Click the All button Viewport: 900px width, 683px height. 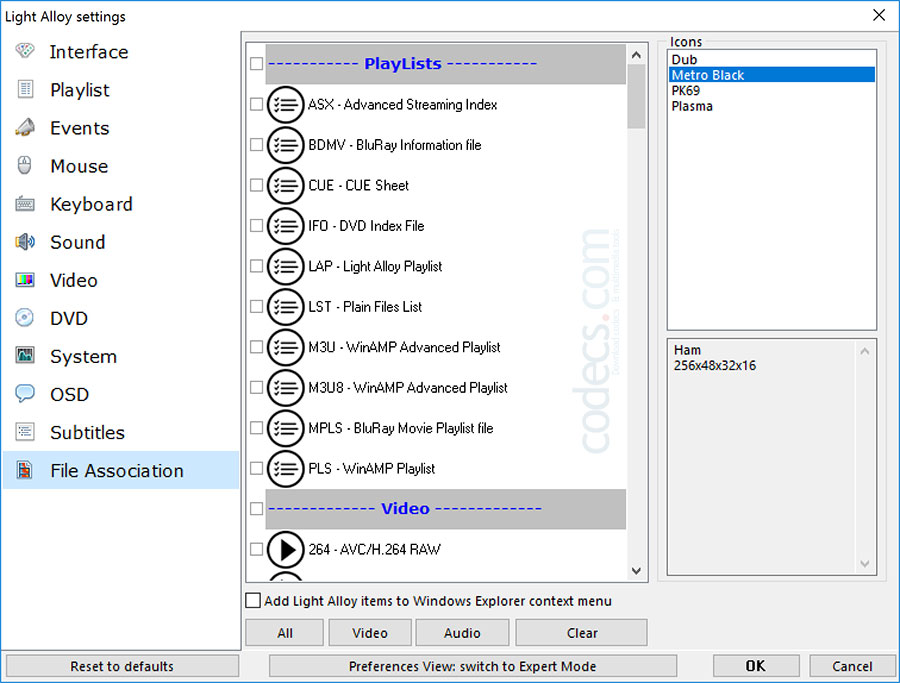(285, 632)
